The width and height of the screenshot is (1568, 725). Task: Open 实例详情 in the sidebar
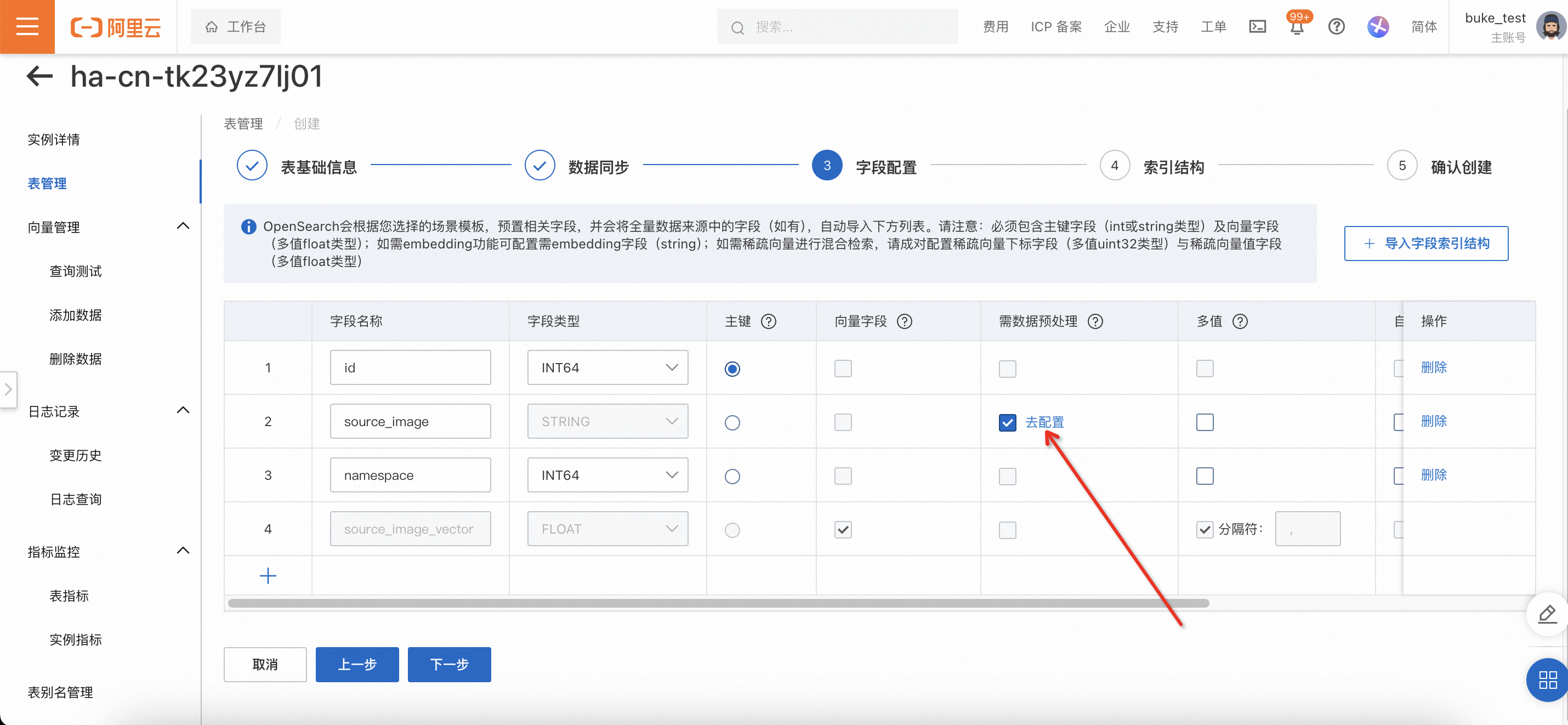(54, 139)
